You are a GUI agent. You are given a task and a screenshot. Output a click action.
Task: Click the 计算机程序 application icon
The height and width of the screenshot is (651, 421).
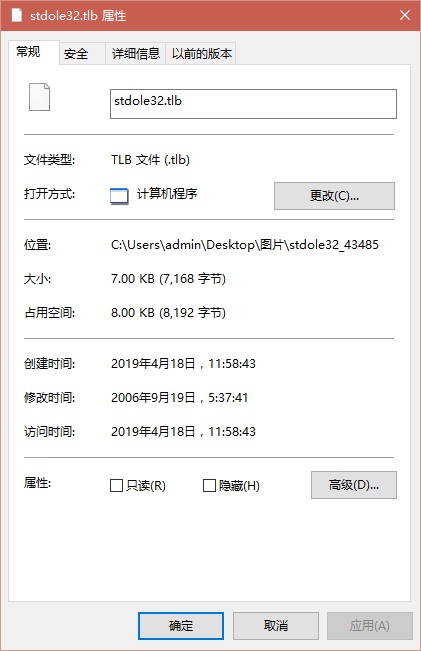point(119,196)
